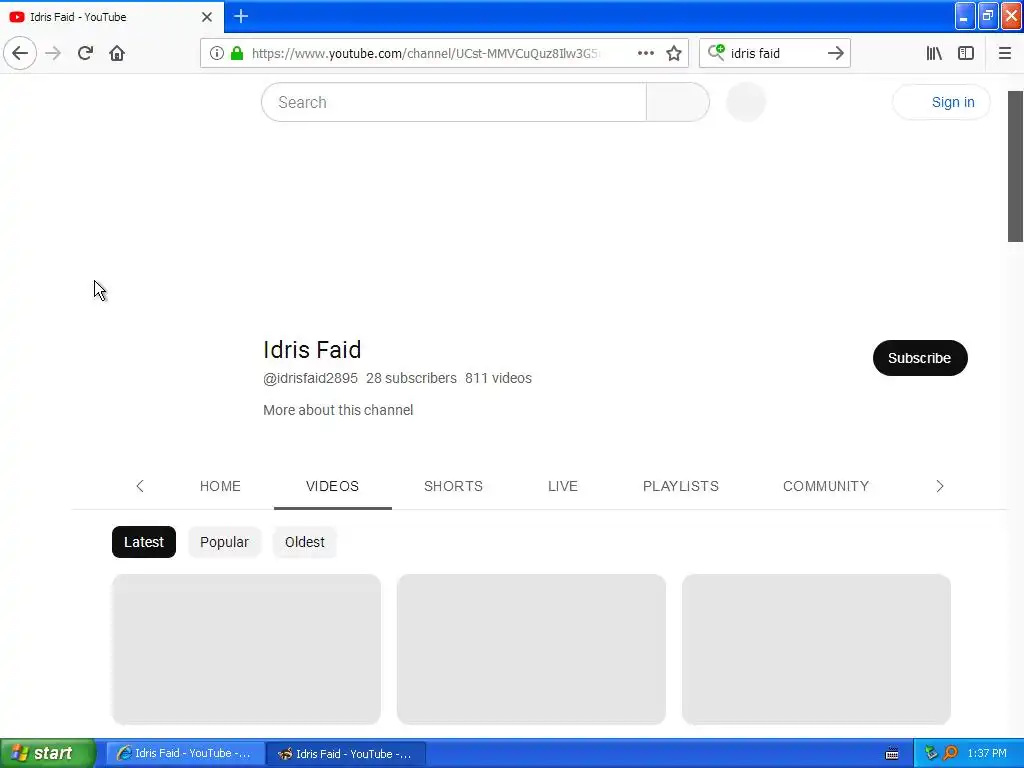Open the first video thumbnail placeholder
1024x768 pixels.
coord(246,649)
